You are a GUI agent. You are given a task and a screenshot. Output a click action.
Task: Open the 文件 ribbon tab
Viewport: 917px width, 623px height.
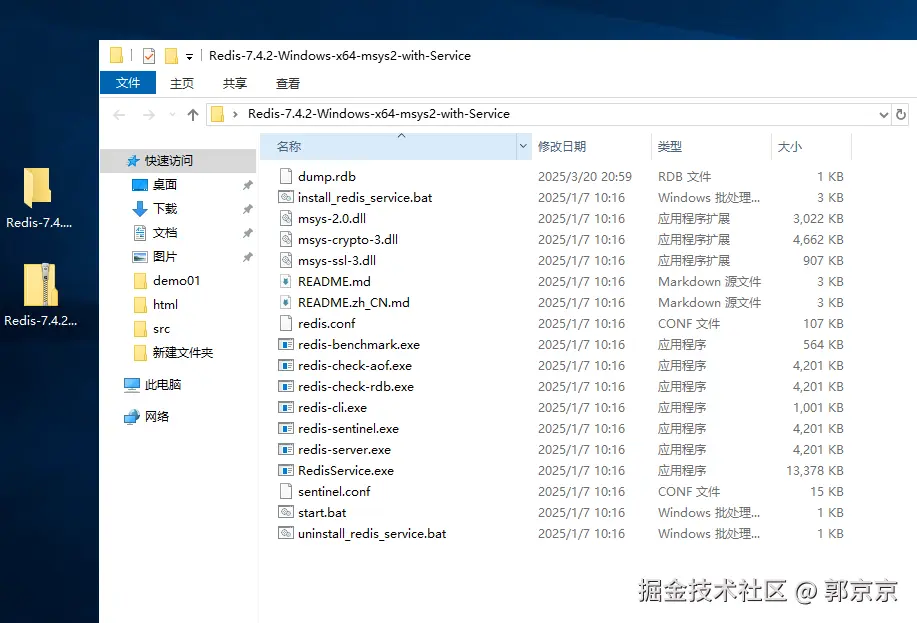[127, 82]
